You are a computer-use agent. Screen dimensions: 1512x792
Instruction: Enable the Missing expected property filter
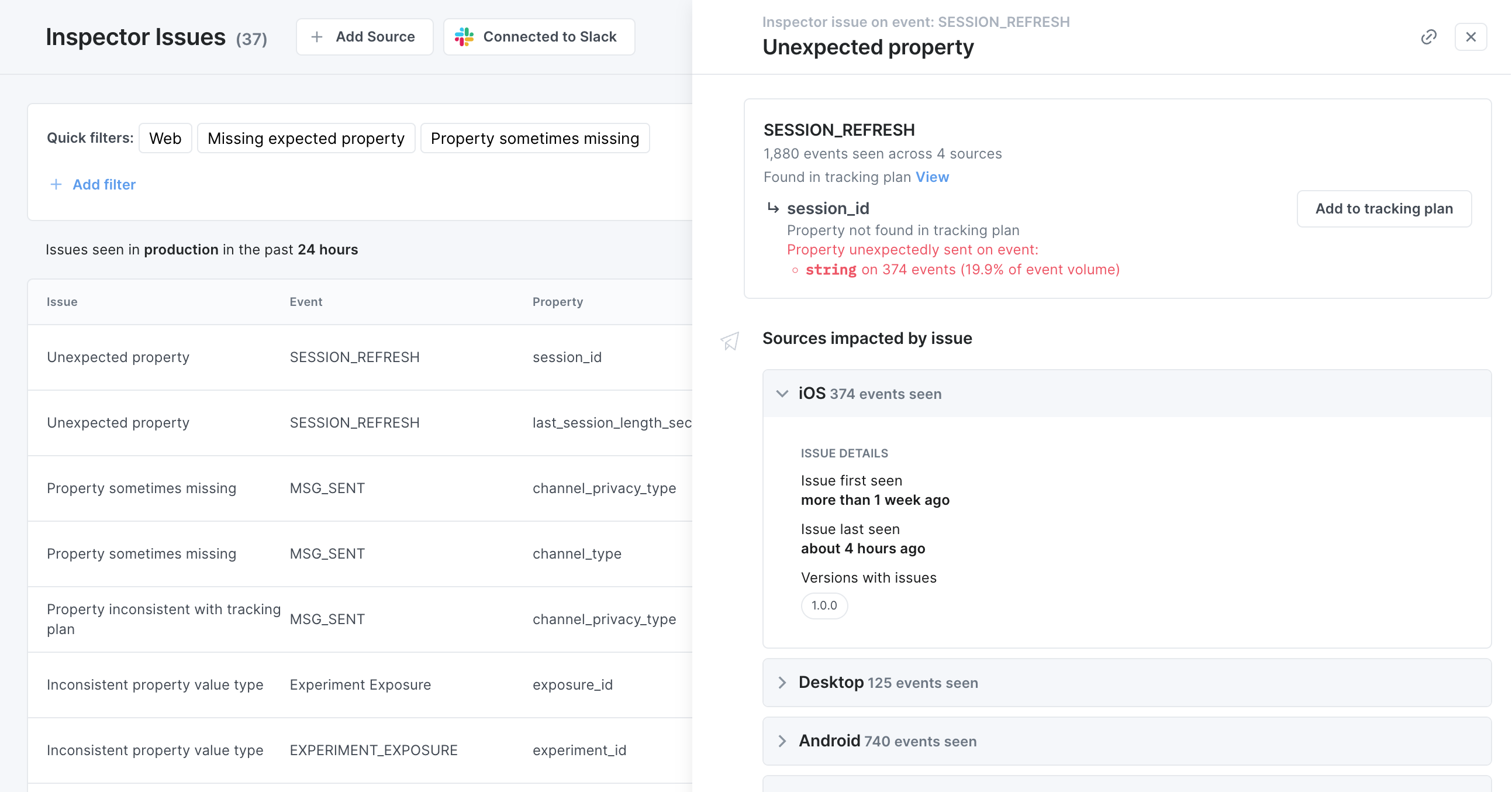(x=306, y=138)
